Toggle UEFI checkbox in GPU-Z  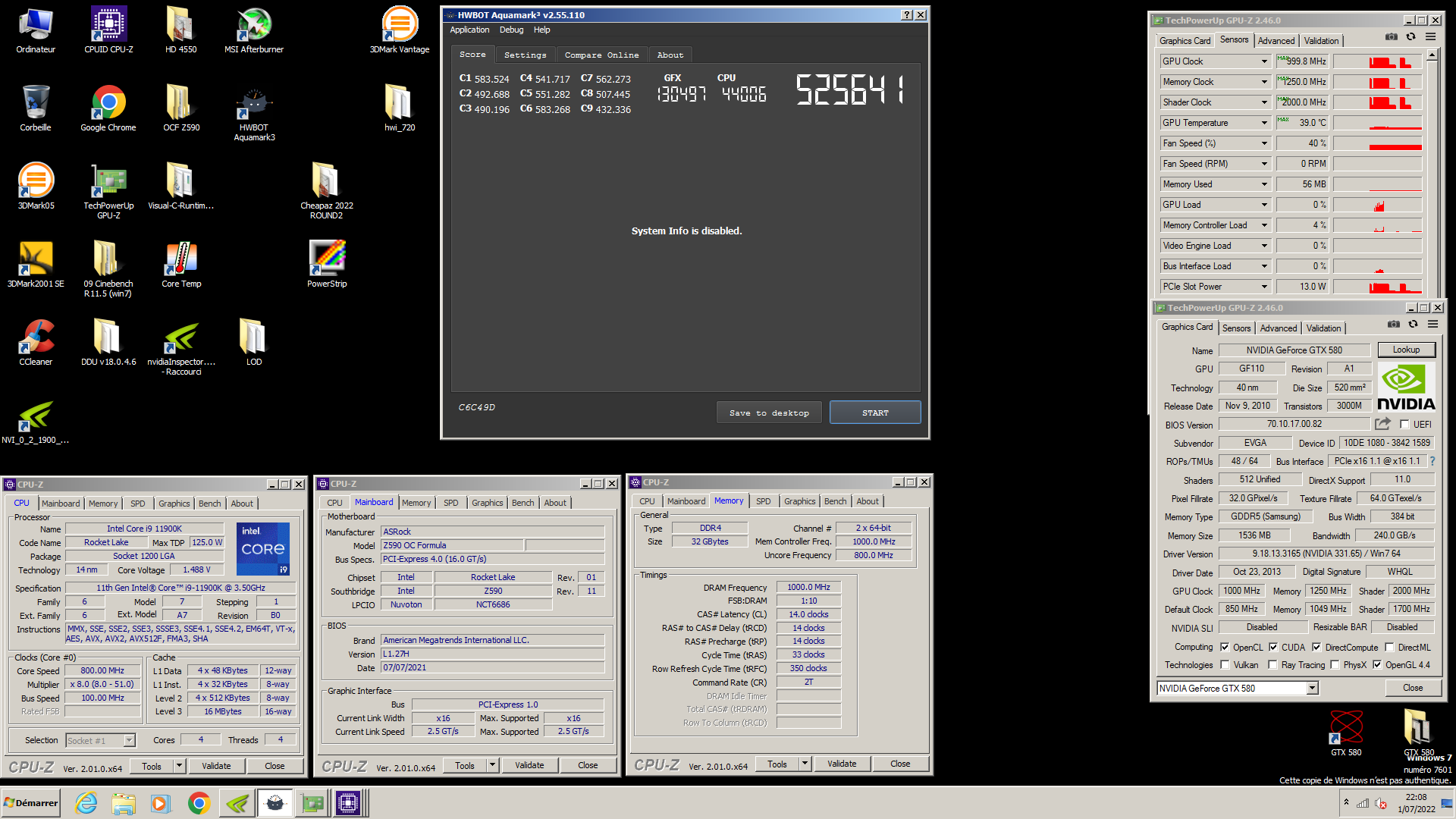click(x=1404, y=425)
